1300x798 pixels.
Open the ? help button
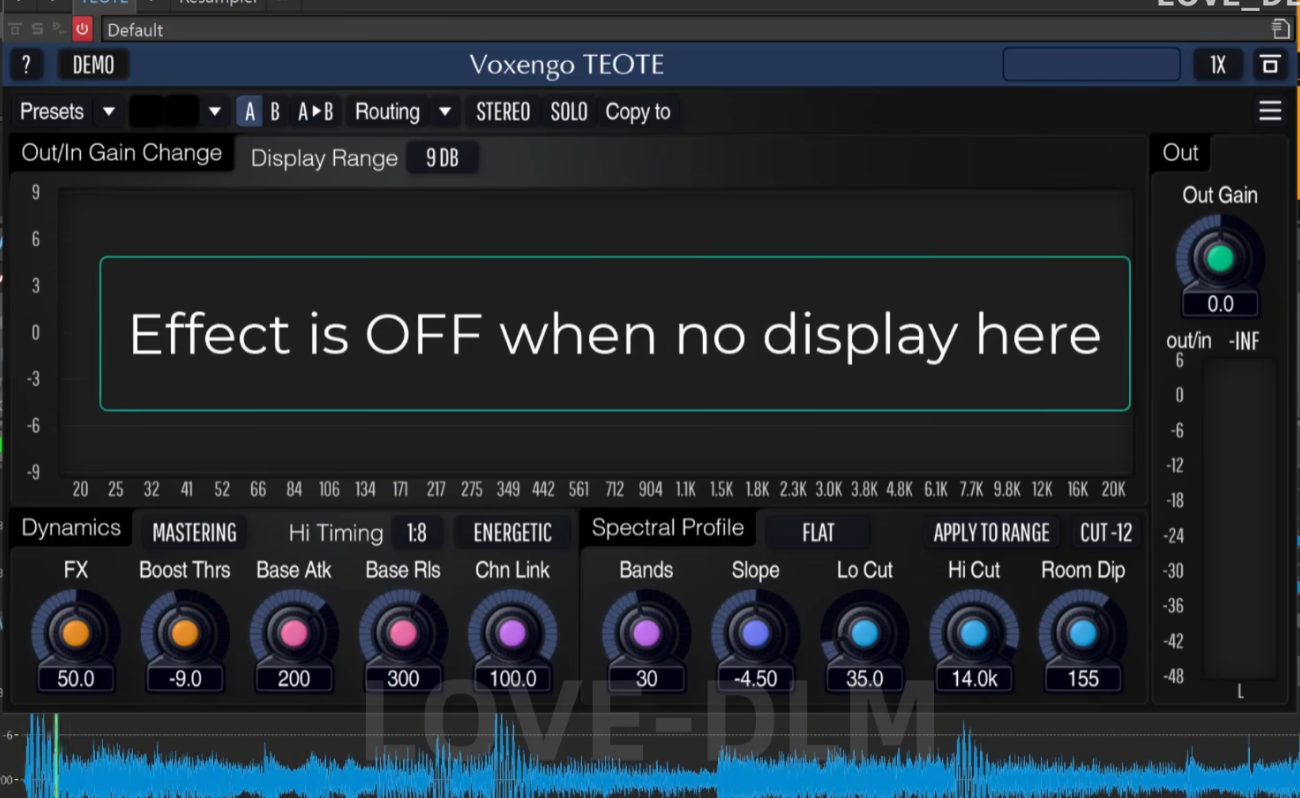[27, 65]
